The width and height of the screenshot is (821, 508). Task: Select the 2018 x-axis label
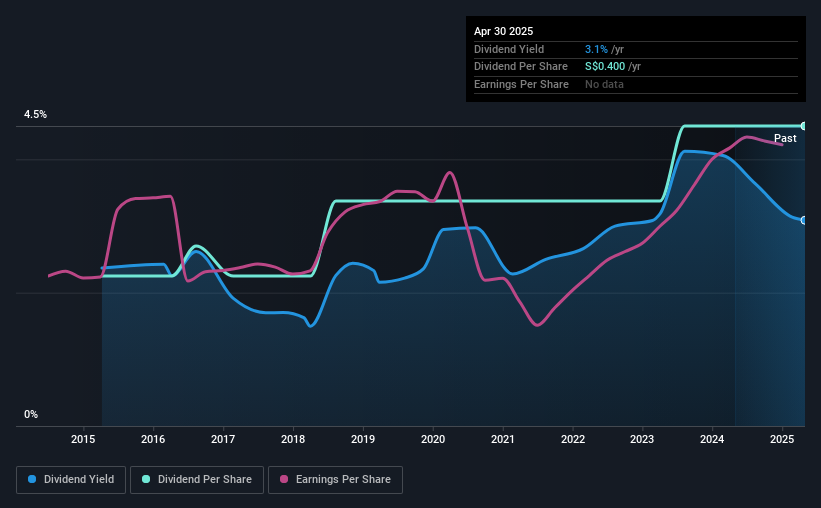293,439
